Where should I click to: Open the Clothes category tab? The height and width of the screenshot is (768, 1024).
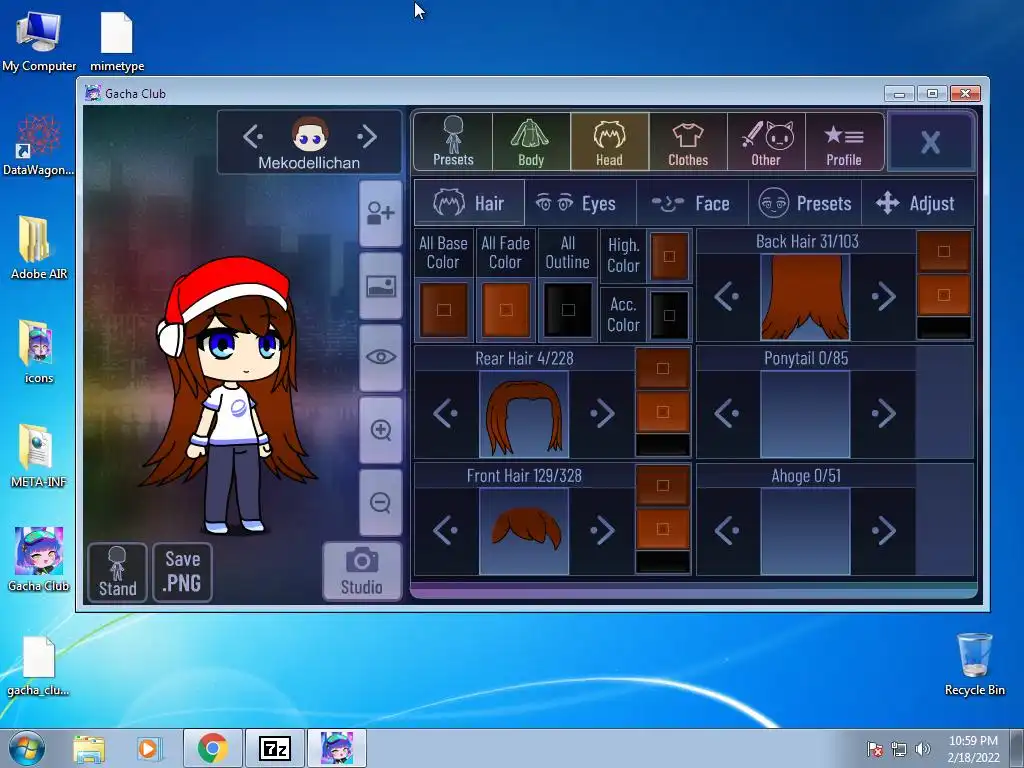click(x=688, y=142)
